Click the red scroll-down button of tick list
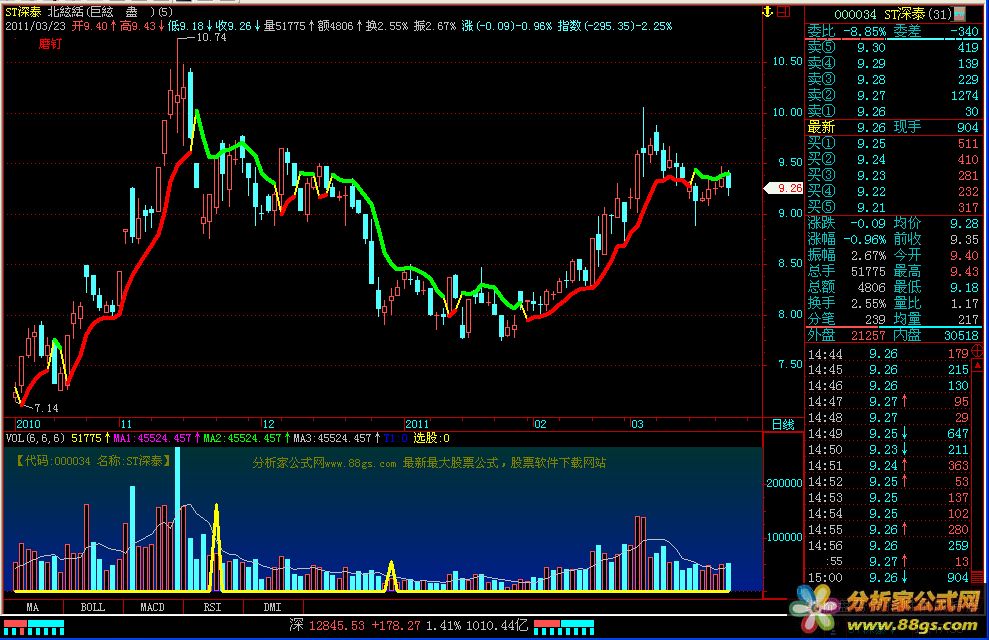This screenshot has width=989, height=640. click(978, 576)
